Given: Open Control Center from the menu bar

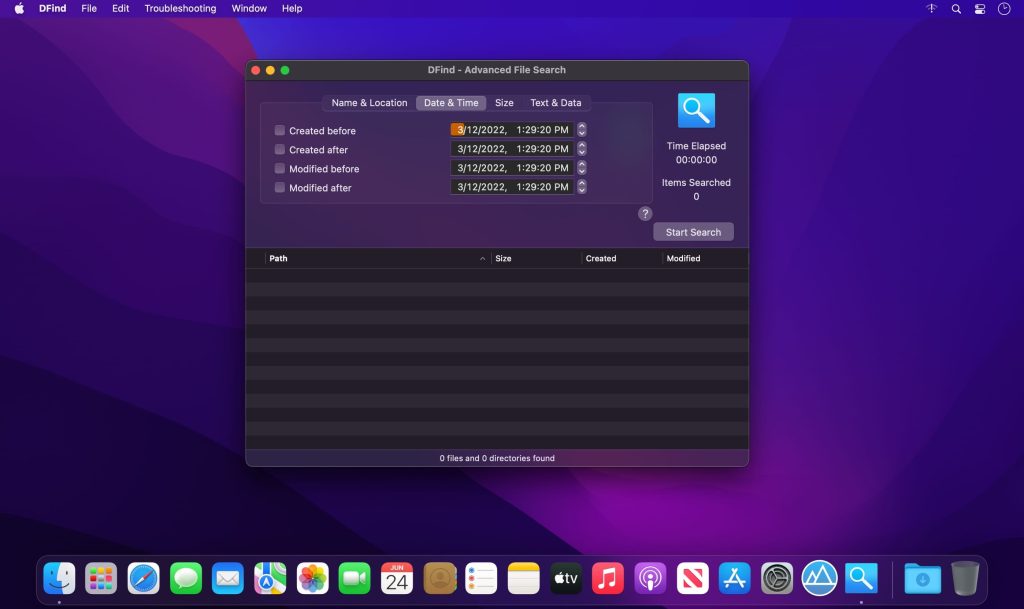Looking at the screenshot, I should [x=979, y=8].
